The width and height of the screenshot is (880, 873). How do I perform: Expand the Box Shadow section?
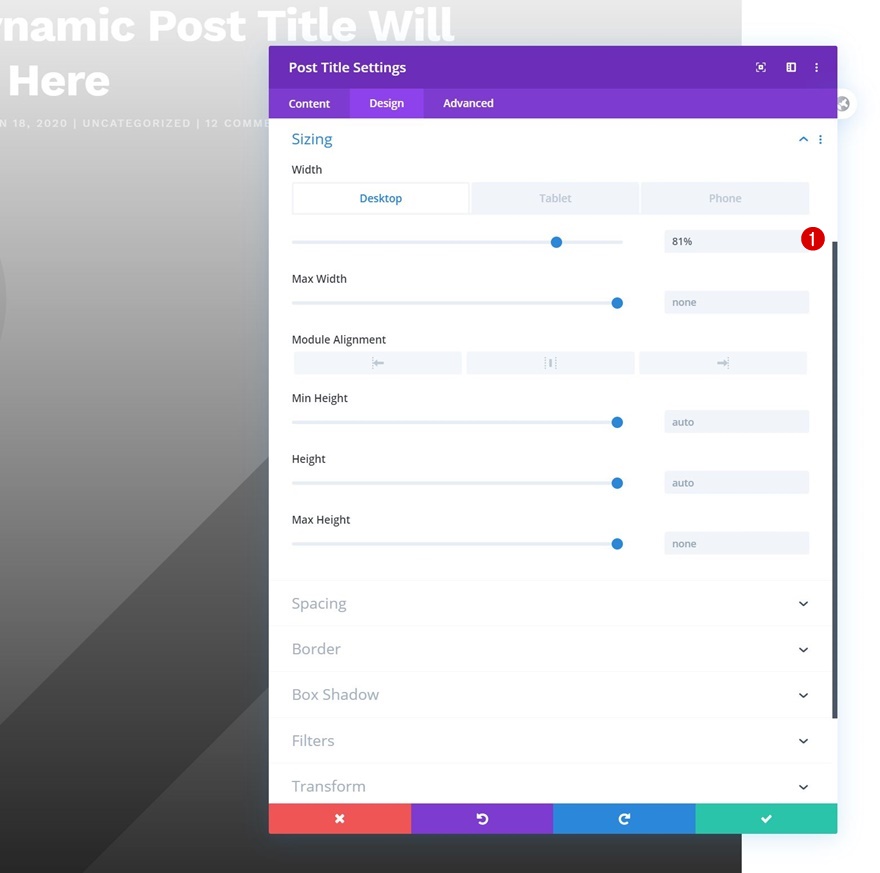(550, 695)
